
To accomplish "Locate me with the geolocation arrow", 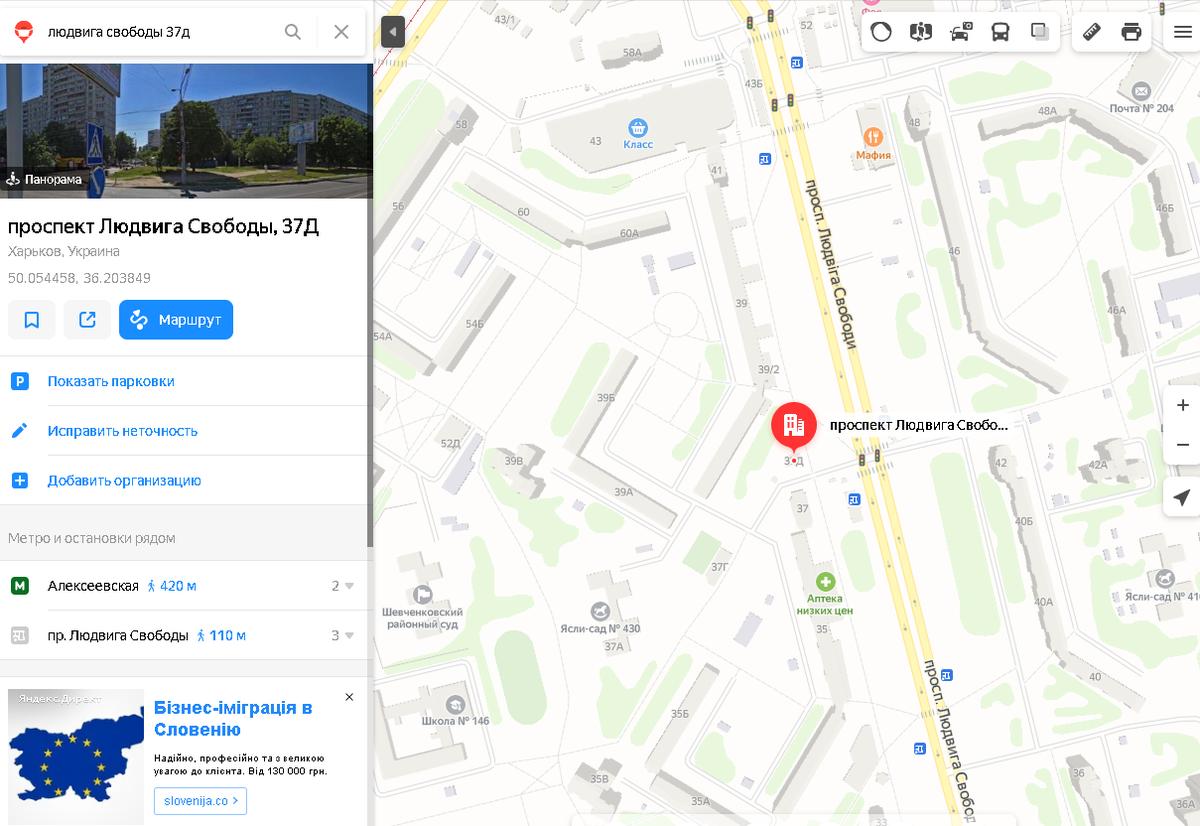I will 1182,497.
